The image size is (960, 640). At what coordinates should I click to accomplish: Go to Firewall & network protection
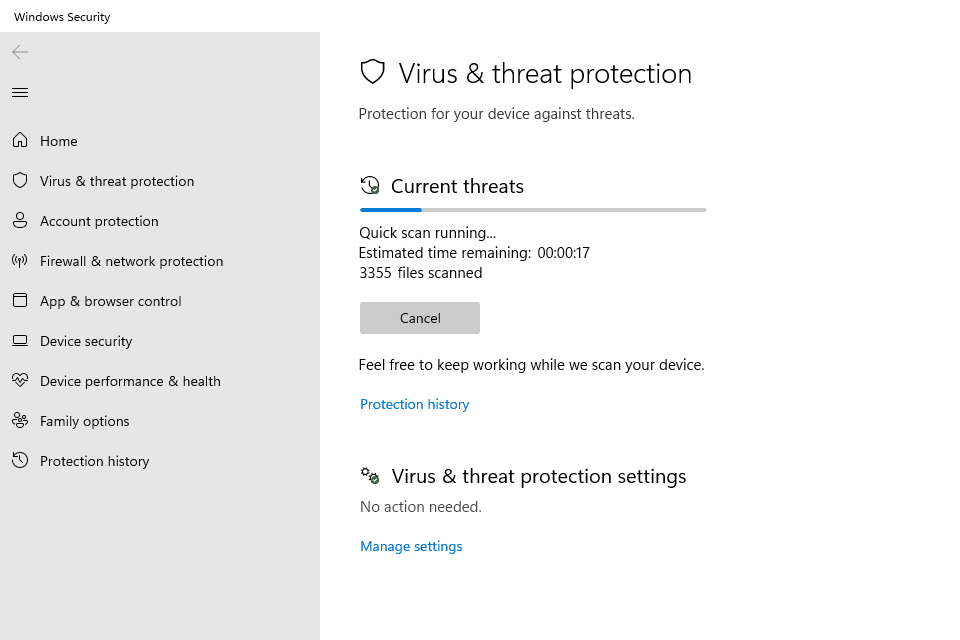pyautogui.click(x=131, y=261)
